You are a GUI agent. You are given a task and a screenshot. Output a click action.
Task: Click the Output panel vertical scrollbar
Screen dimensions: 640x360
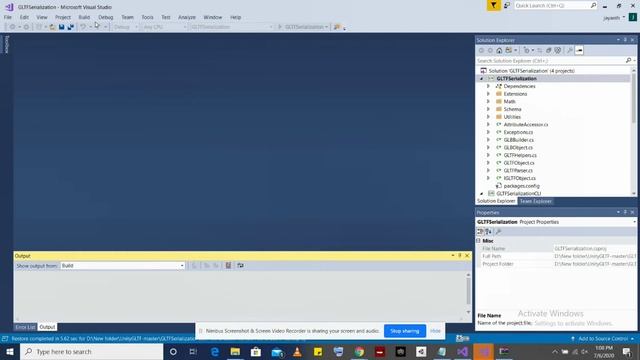click(468, 294)
